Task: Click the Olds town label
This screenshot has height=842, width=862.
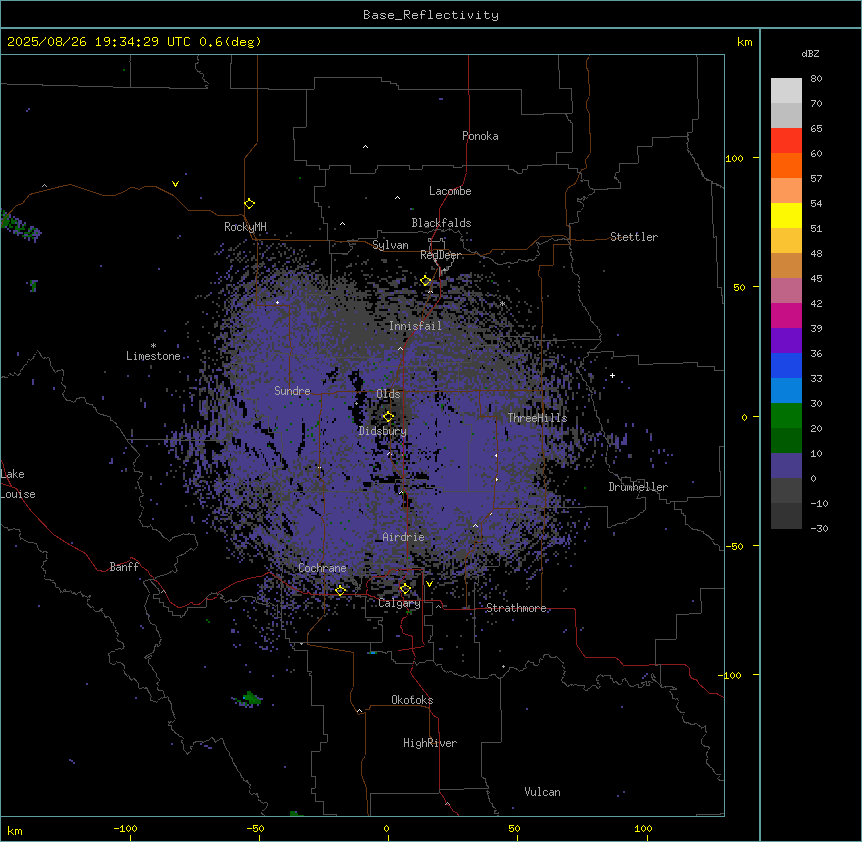Action: coord(388,394)
